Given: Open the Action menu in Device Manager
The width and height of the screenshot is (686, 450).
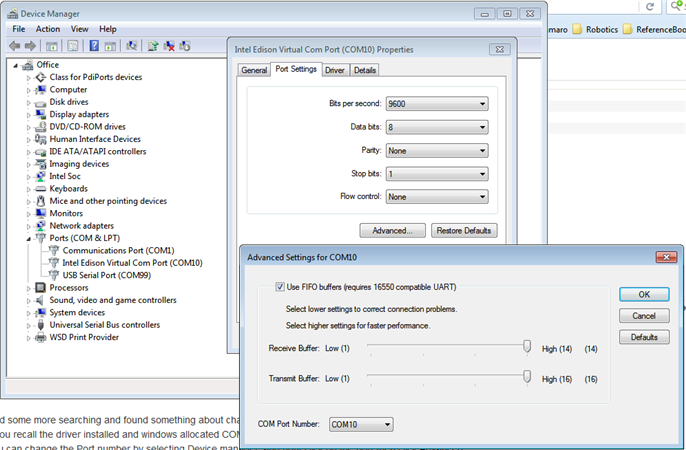Looking at the screenshot, I should coord(48,29).
